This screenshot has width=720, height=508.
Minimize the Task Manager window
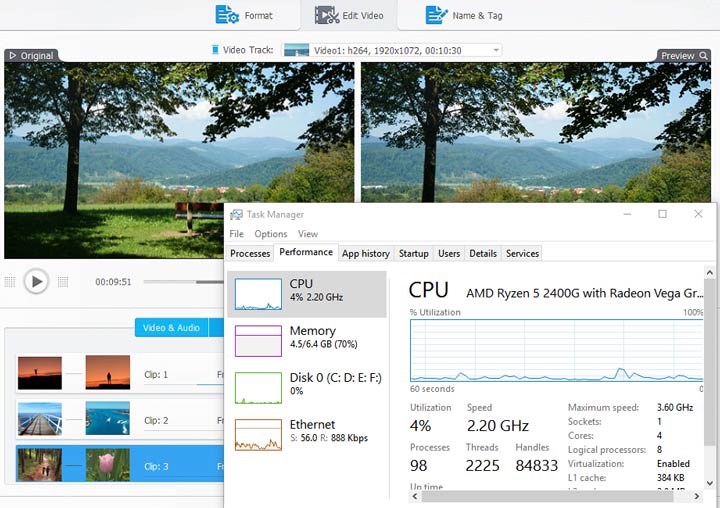pos(627,214)
